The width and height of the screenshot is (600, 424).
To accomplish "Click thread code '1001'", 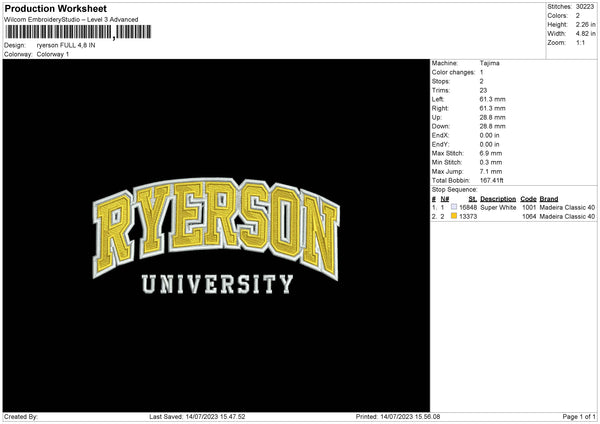I will 529,207.
